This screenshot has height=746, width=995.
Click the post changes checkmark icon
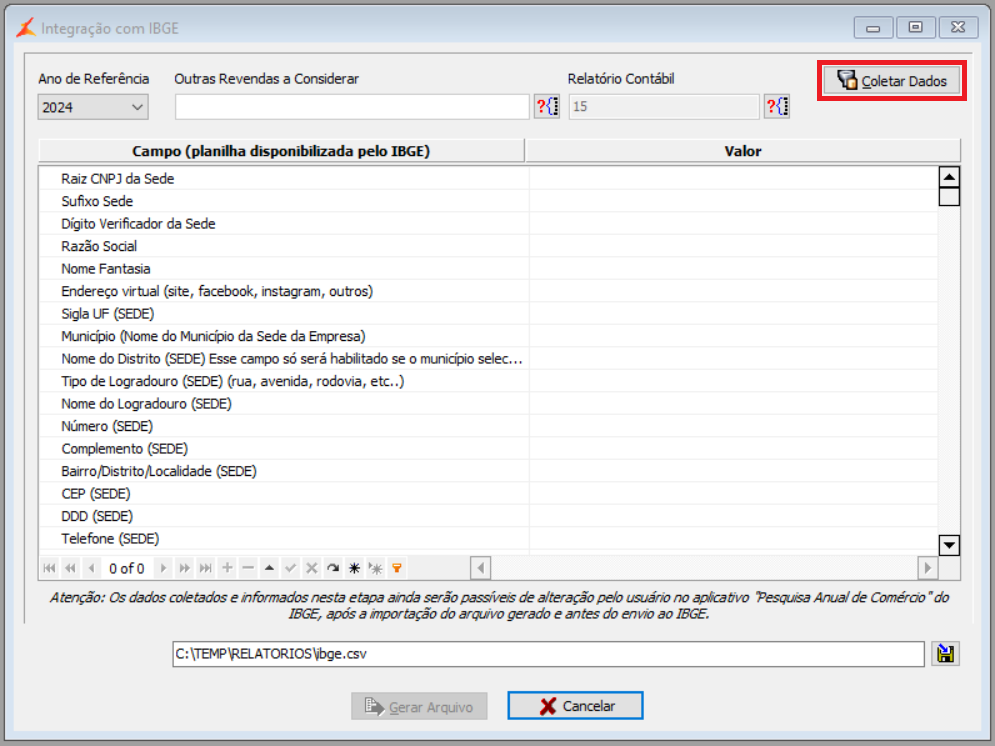pos(290,568)
